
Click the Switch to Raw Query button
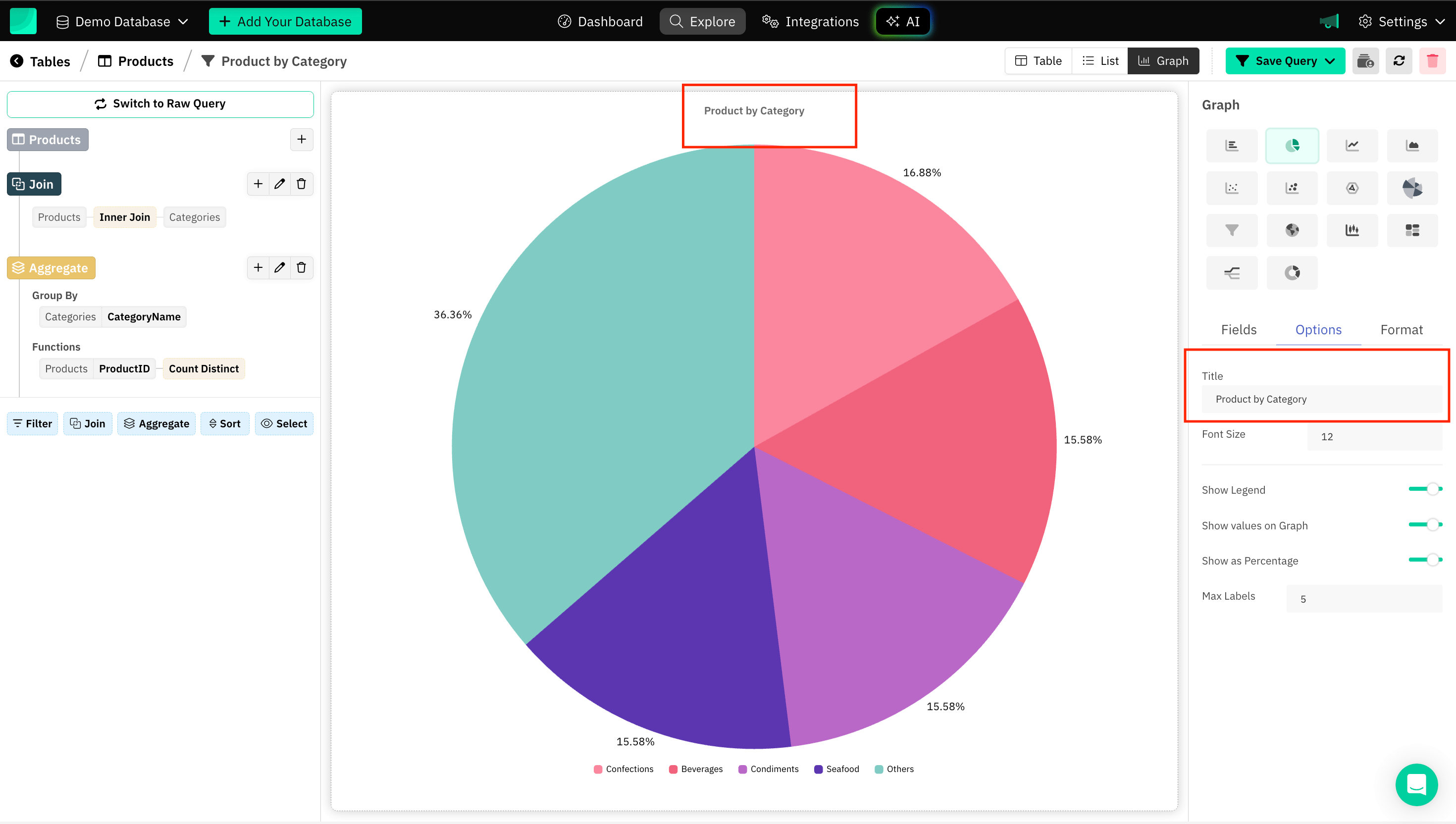[160, 103]
